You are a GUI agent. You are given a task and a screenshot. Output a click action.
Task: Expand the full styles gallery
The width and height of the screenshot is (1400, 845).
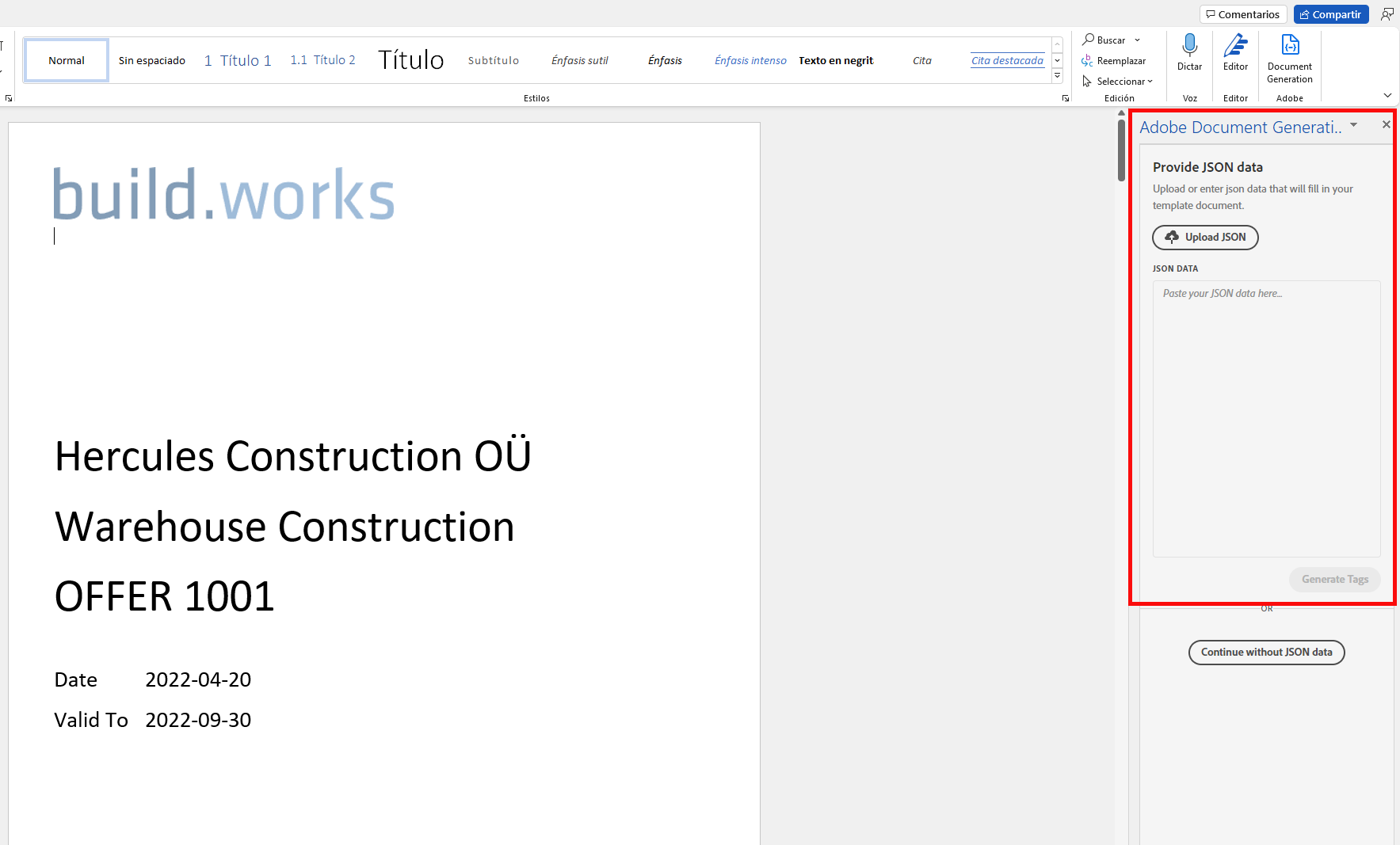tap(1057, 76)
